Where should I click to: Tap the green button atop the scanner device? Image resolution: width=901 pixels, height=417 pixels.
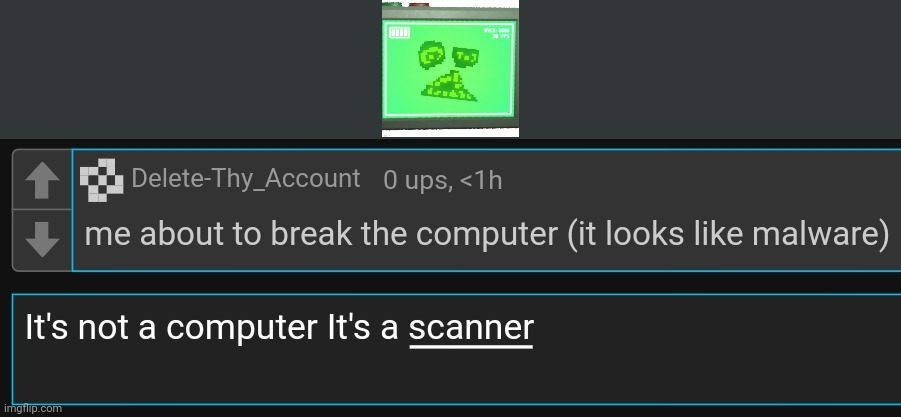(x=391, y=4)
